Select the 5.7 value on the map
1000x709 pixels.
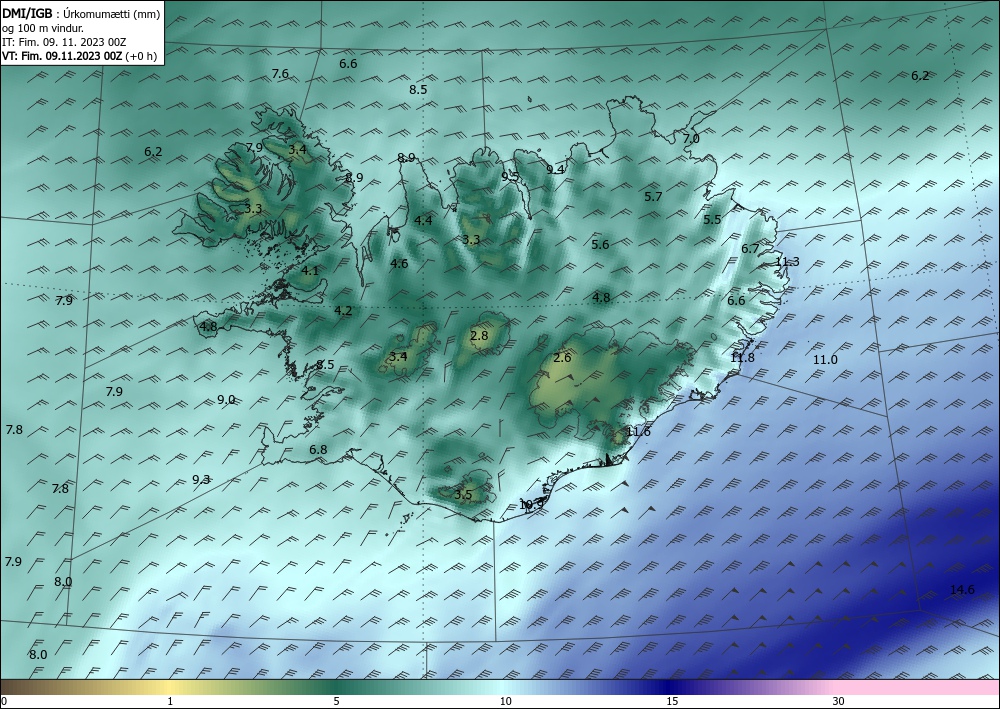(x=653, y=196)
